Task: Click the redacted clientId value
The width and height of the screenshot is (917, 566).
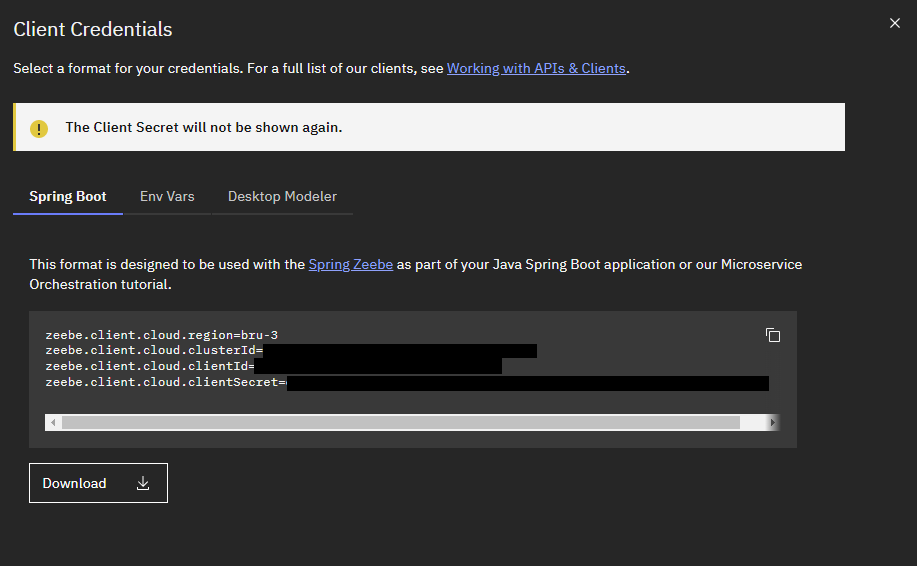Action: [378, 366]
